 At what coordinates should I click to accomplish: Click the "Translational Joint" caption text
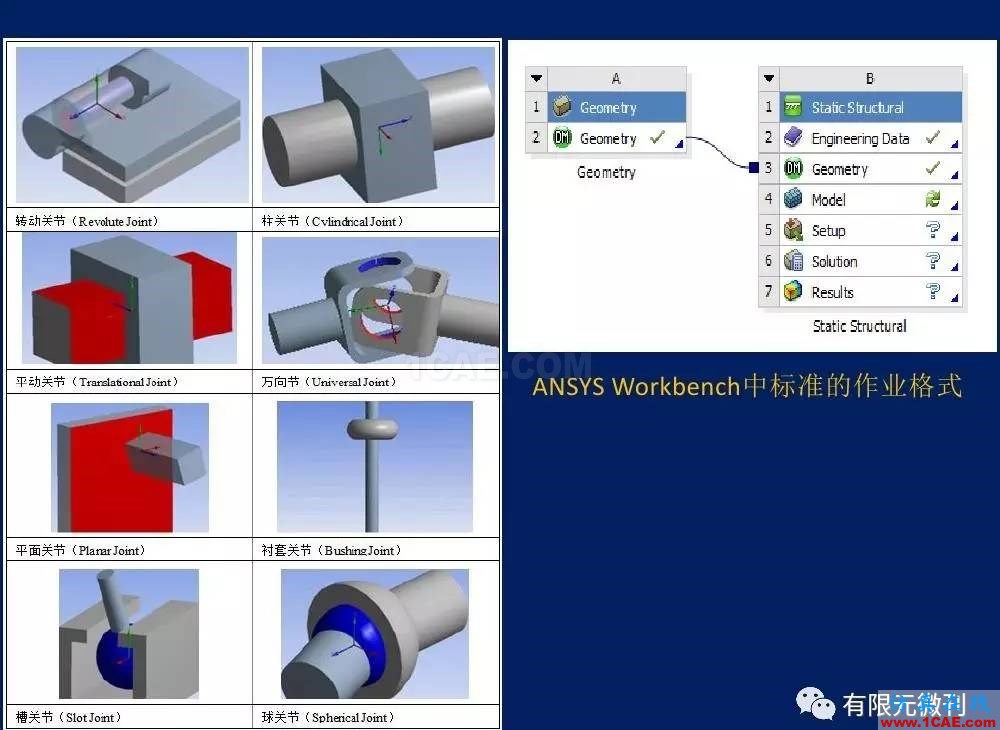pos(124,382)
